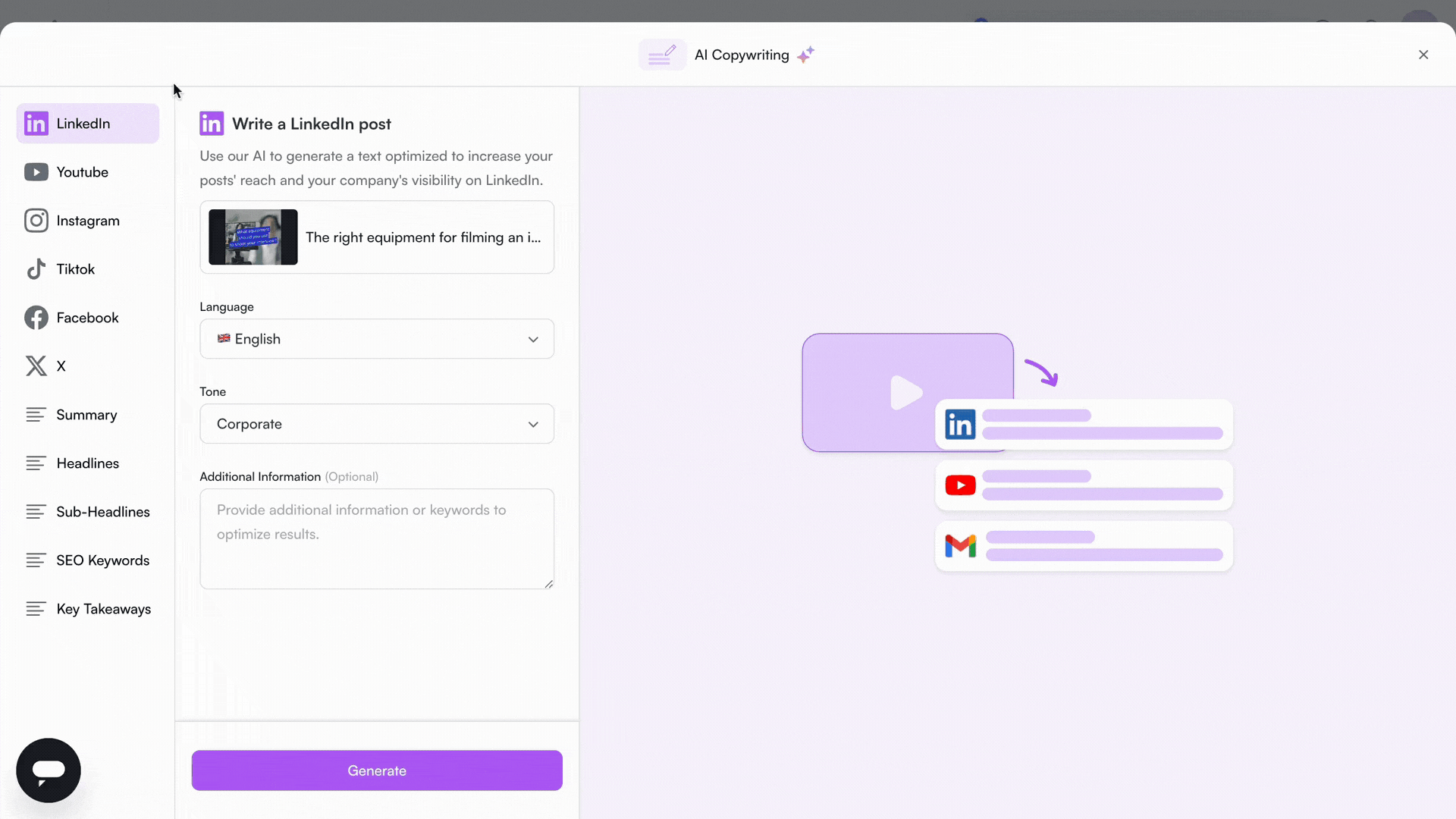Image resolution: width=1456 pixels, height=819 pixels.
Task: Switch to the X tab
Action: click(x=88, y=366)
